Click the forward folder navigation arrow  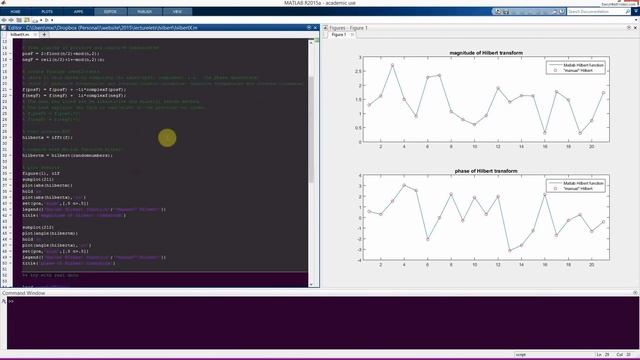(11, 20)
